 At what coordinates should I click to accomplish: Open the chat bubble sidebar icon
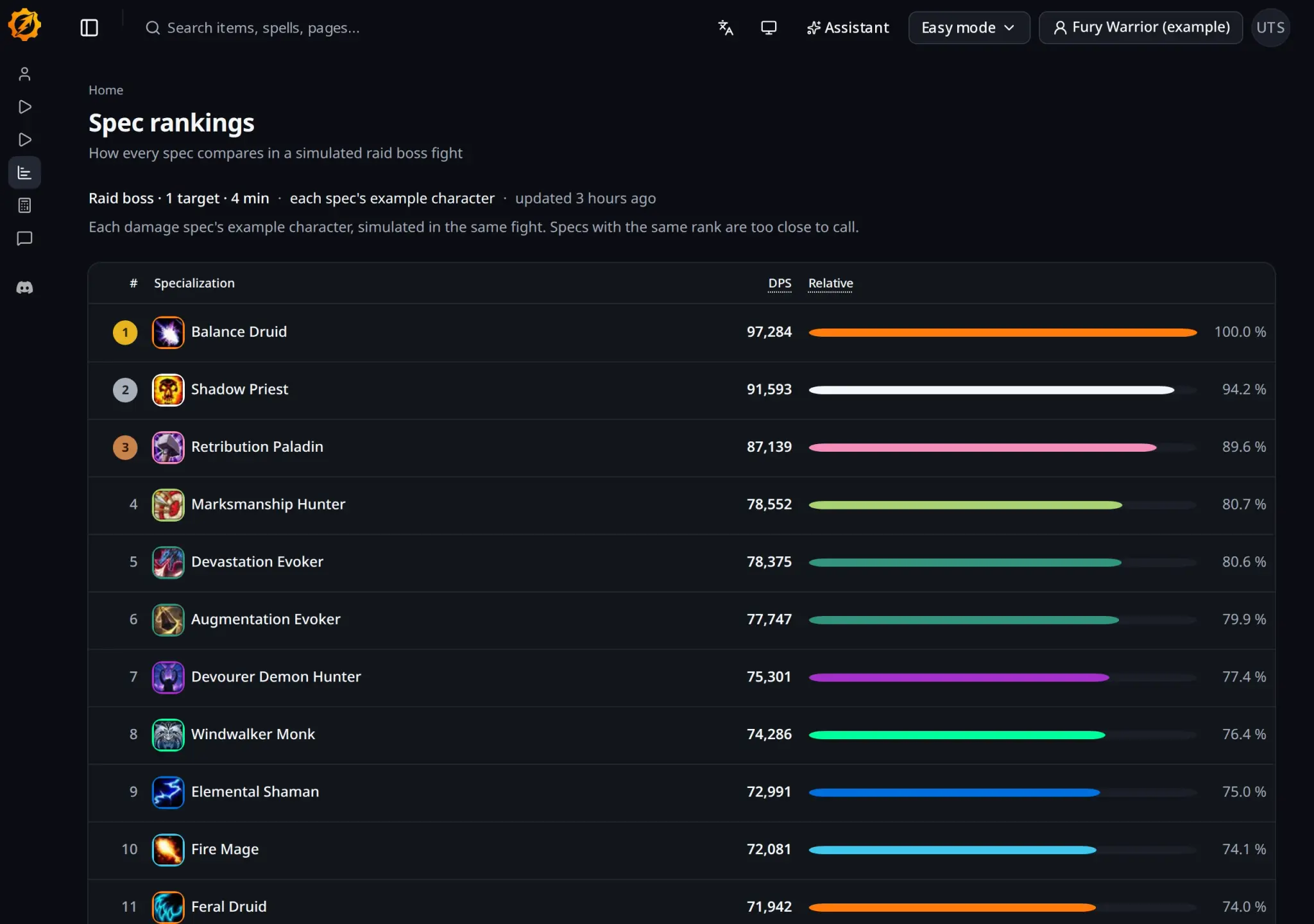(x=24, y=239)
